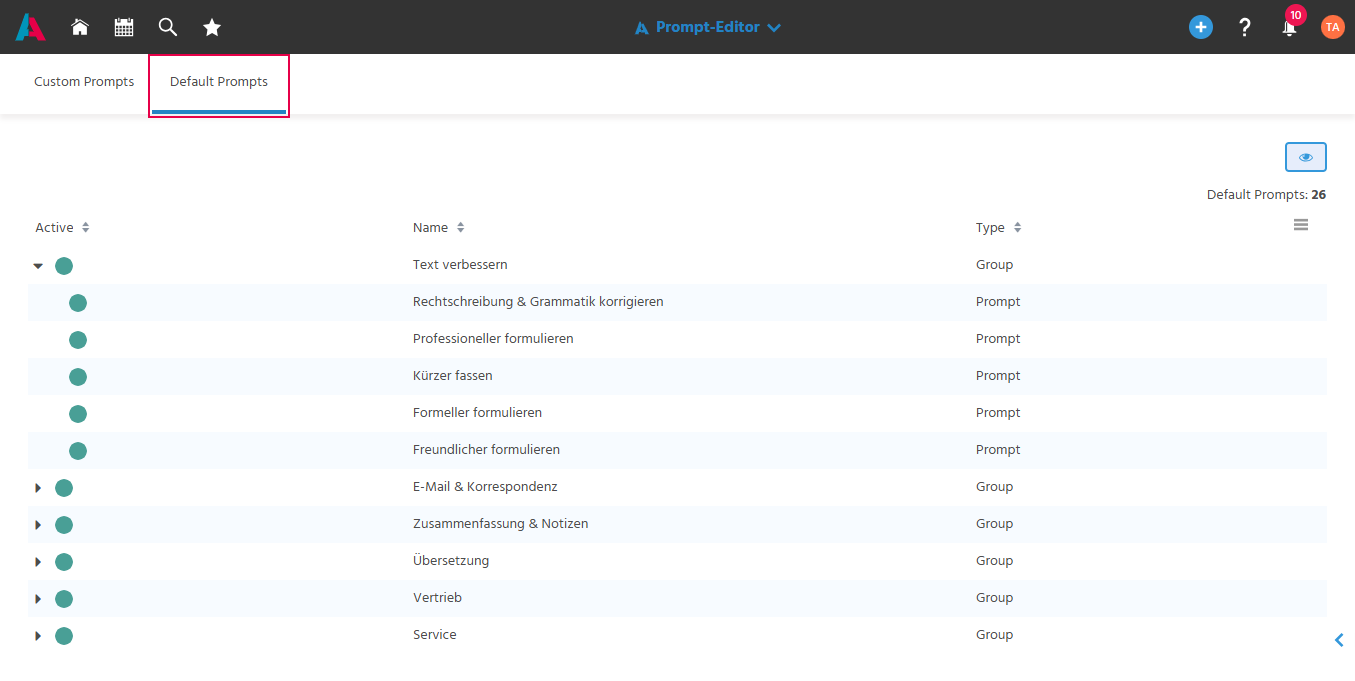Toggle active status of Zusammenfassung & Notizen

pyautogui.click(x=64, y=525)
